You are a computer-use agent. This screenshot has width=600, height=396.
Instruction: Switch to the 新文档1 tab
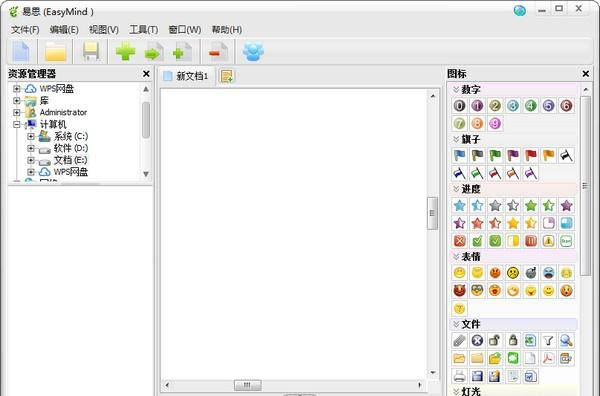(x=186, y=76)
